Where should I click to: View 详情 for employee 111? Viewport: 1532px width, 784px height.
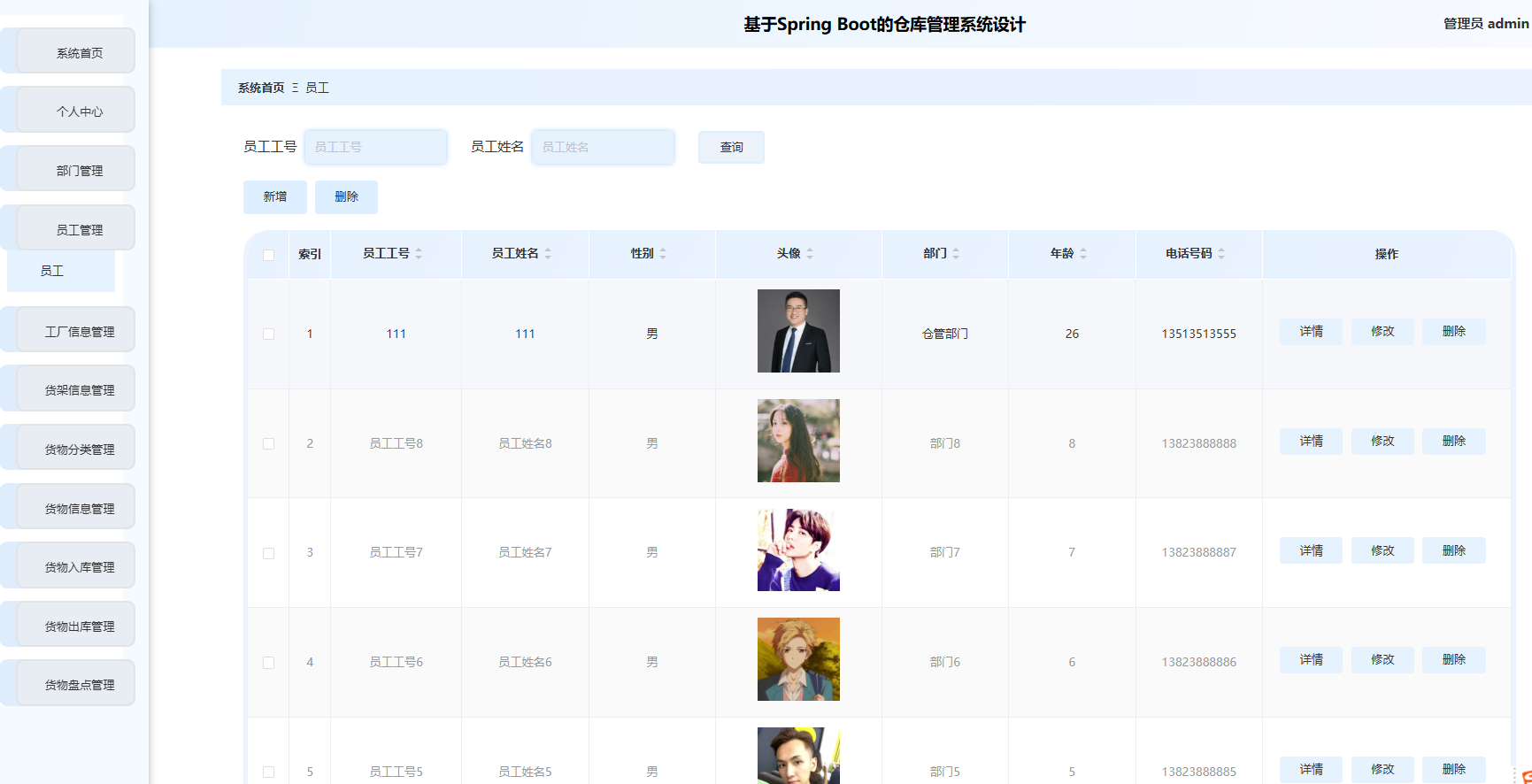click(1311, 331)
